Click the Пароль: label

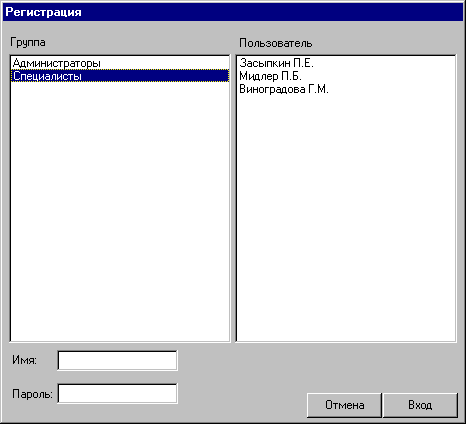(x=32, y=394)
